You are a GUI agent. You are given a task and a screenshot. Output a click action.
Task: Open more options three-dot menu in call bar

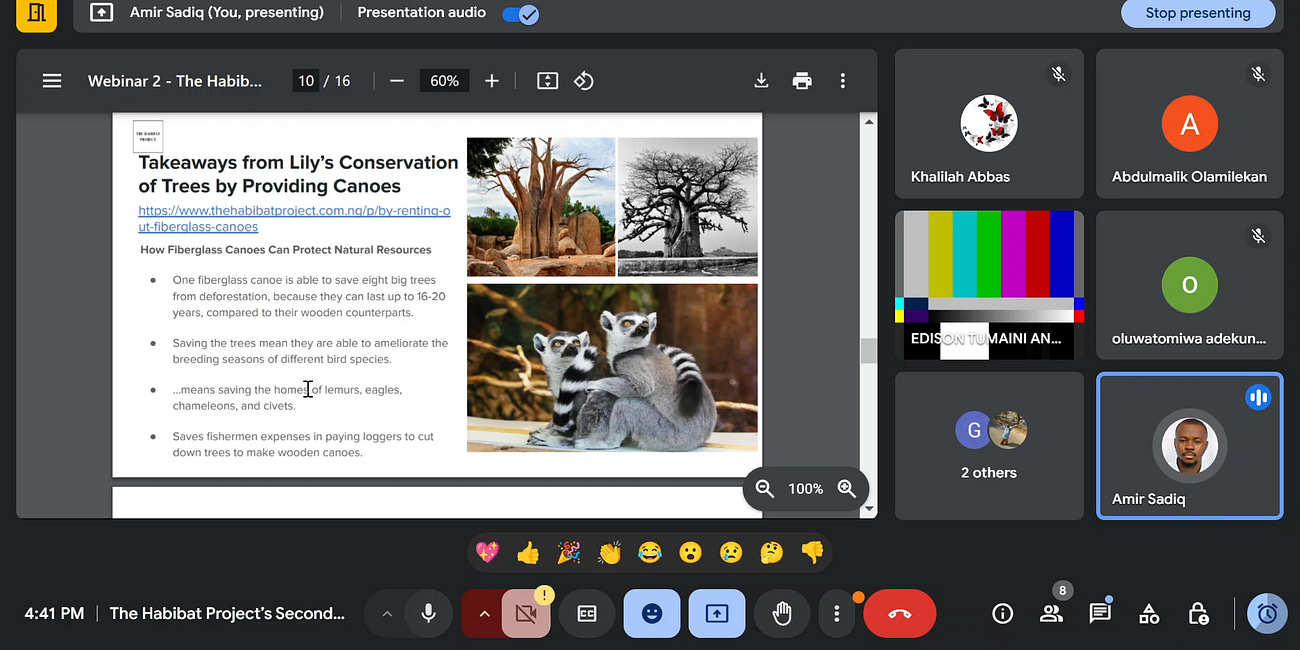coord(837,614)
